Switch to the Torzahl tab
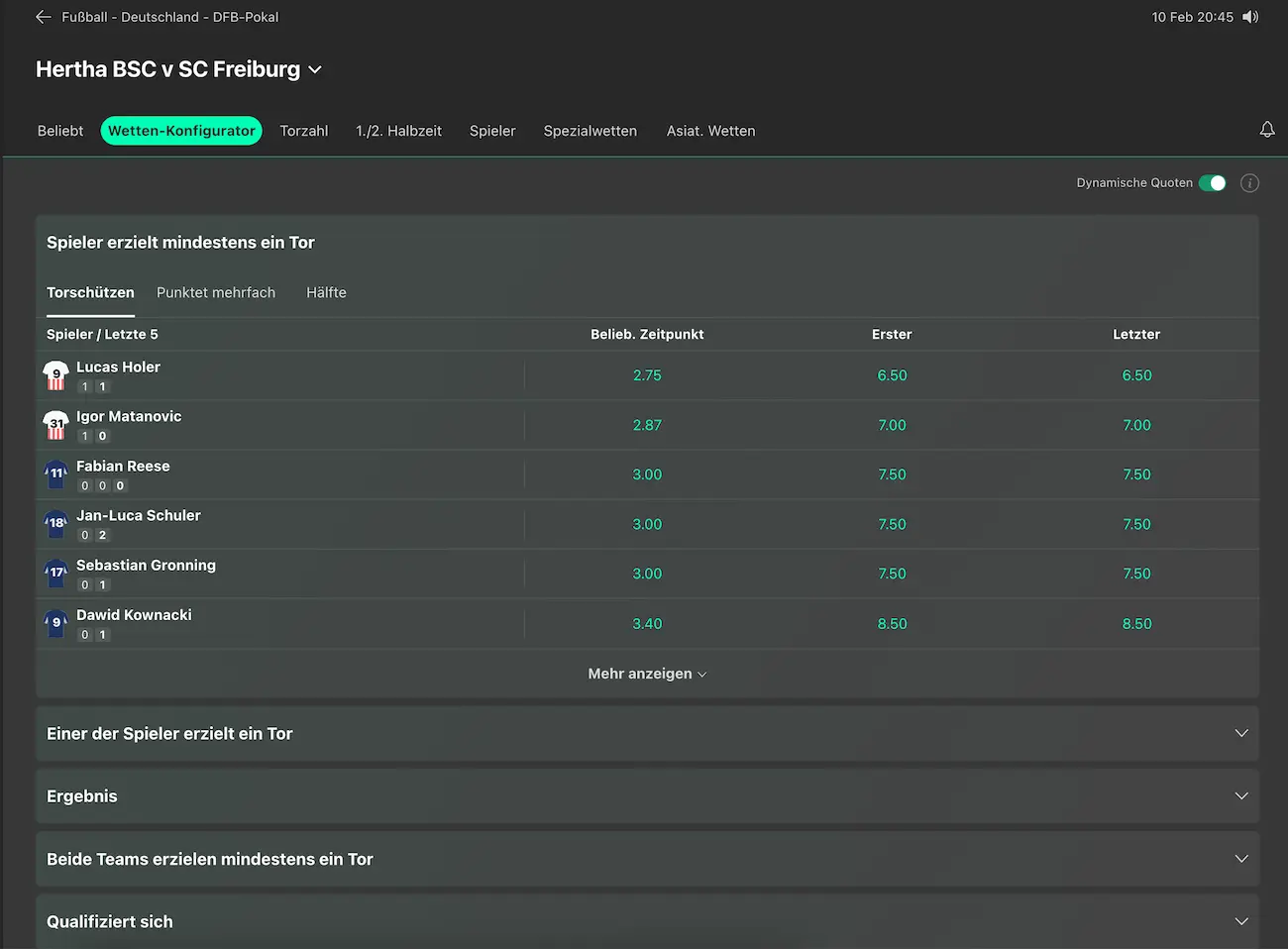 (x=303, y=130)
